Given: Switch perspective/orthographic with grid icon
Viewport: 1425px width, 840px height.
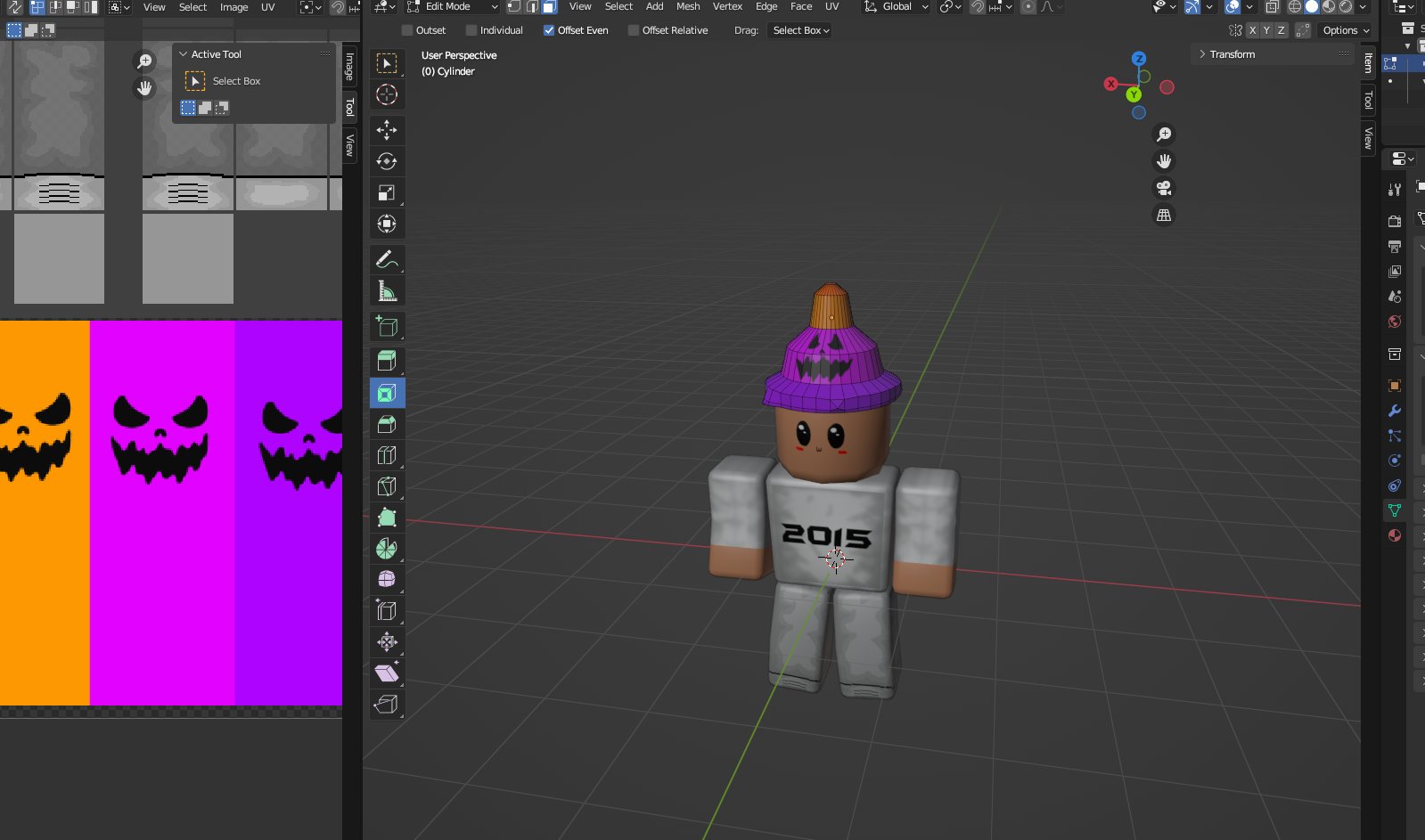Looking at the screenshot, I should (x=1164, y=215).
